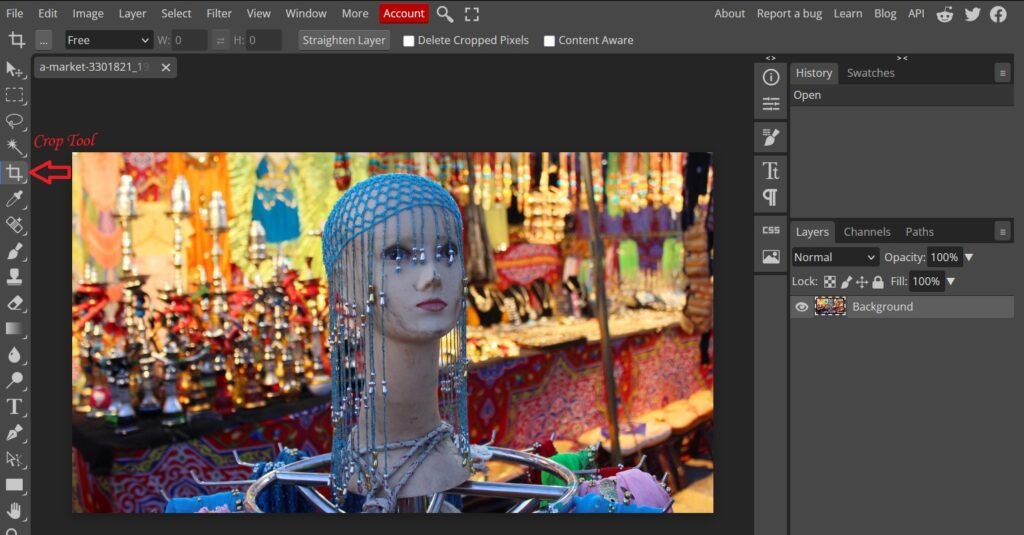Image resolution: width=1024 pixels, height=535 pixels.
Task: Click the crop Width input field
Action: [x=190, y=40]
